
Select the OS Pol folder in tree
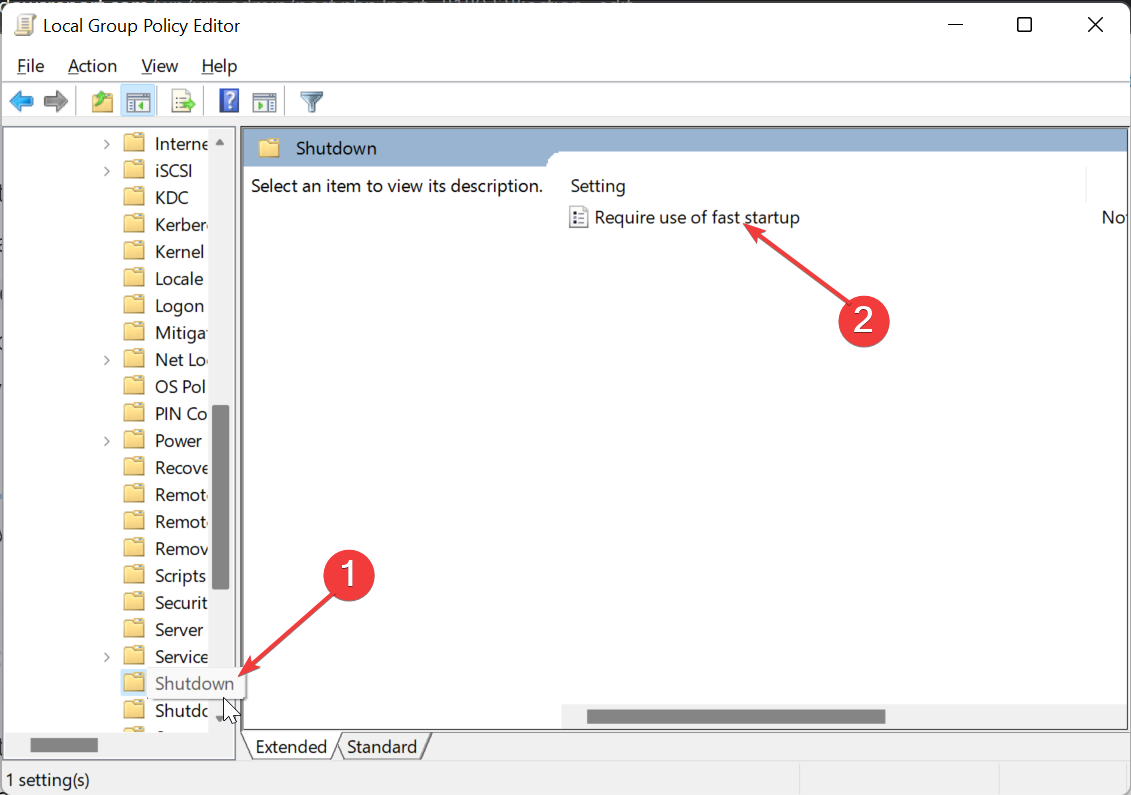coord(180,387)
